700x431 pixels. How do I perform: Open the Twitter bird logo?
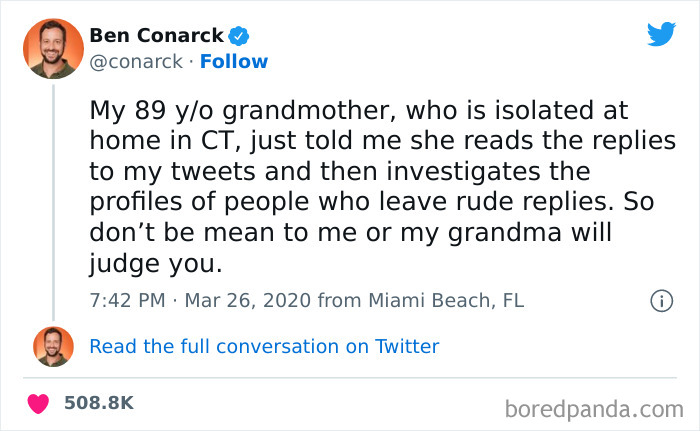(661, 35)
